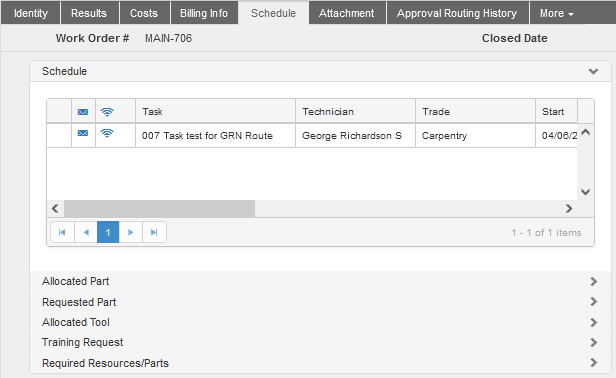The height and width of the screenshot is (378, 616).
Task: Click the wifi icon in the GRN Route task row
Action: (107, 133)
